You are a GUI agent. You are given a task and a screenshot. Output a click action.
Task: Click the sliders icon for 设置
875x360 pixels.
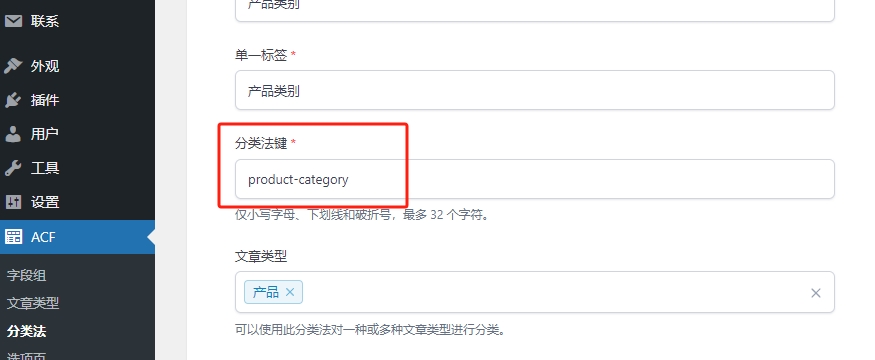[x=13, y=202]
